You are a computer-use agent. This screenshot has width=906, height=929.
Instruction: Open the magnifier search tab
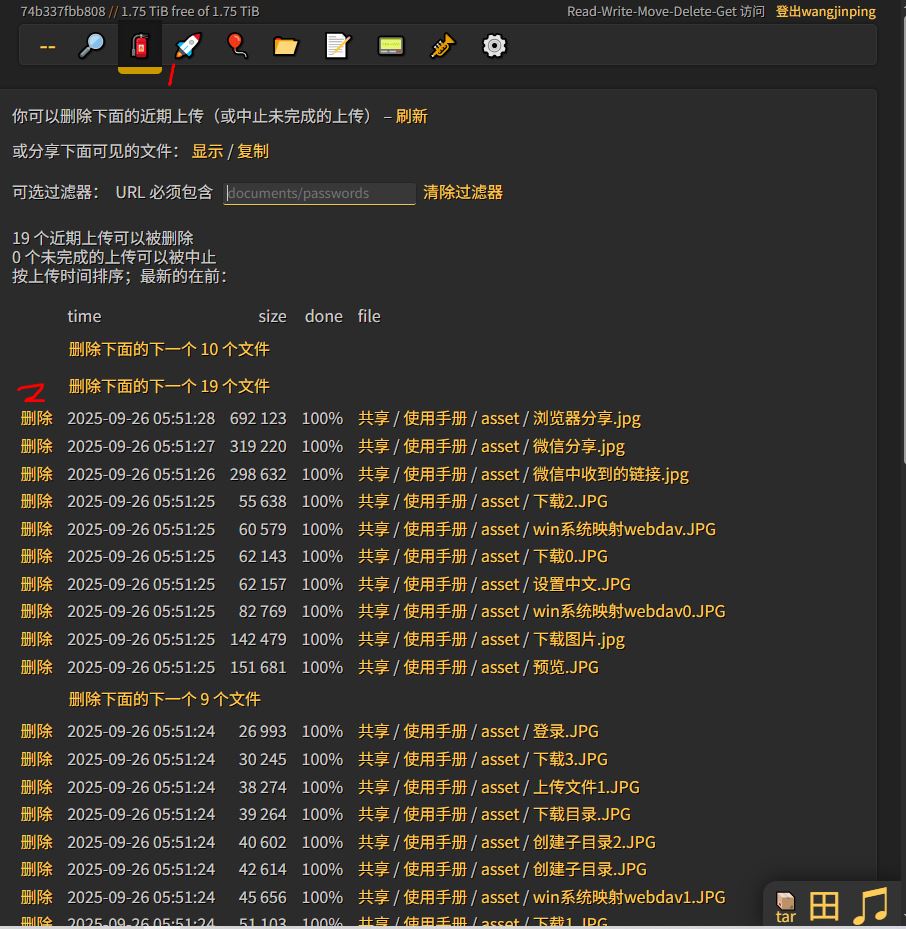pyautogui.click(x=92, y=46)
